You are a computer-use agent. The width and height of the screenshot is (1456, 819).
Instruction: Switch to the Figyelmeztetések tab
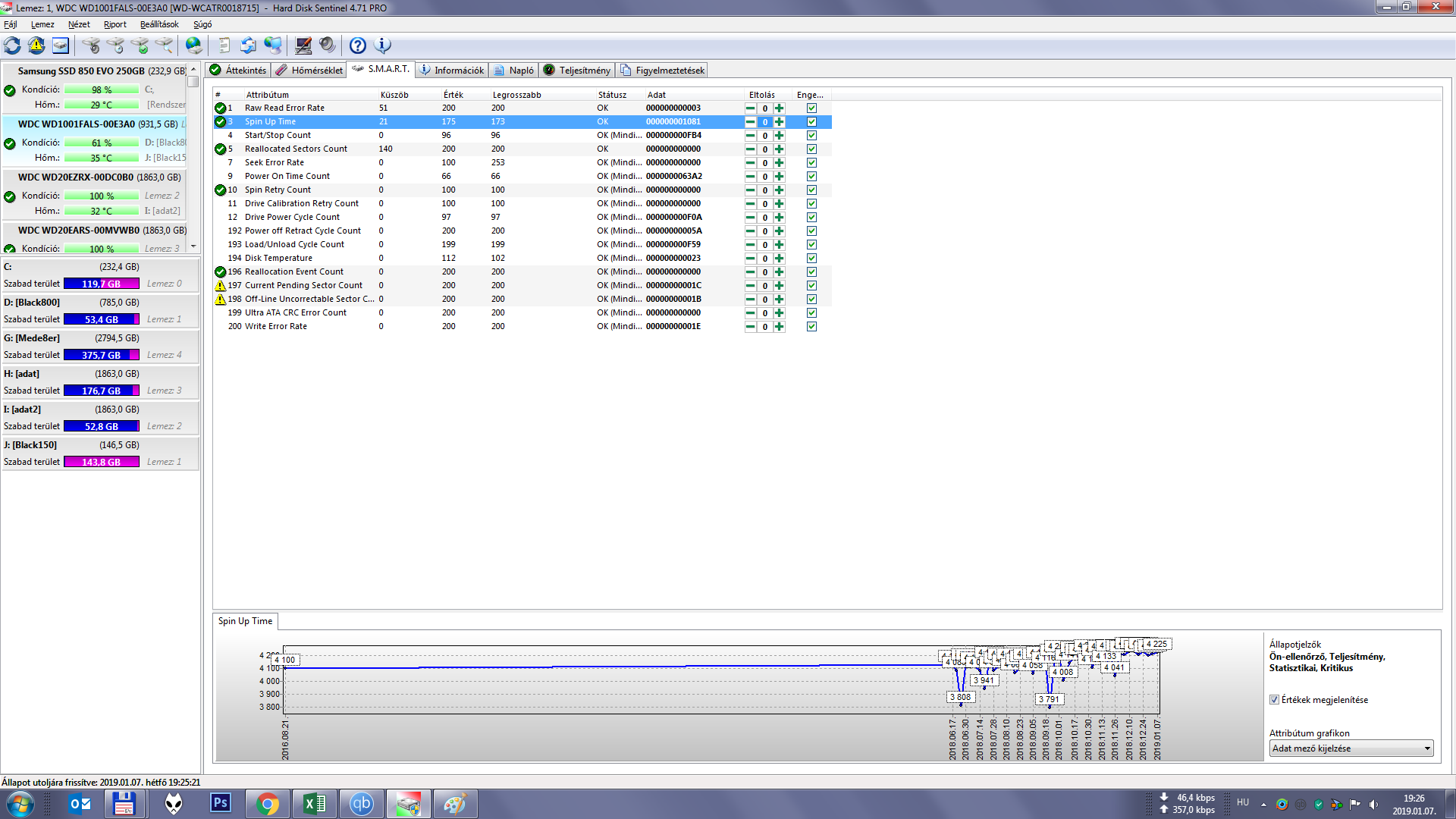[x=662, y=71]
